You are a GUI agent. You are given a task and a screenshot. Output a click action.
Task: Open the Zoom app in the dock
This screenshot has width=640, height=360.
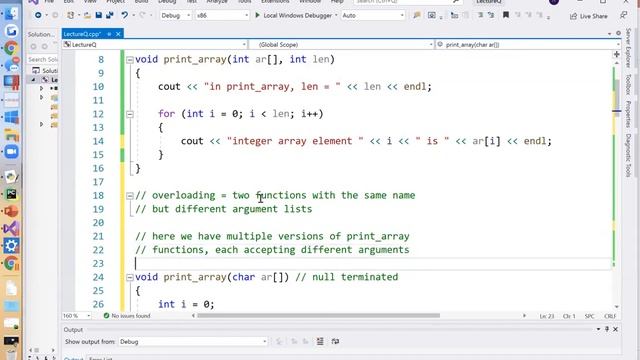click(11, 152)
